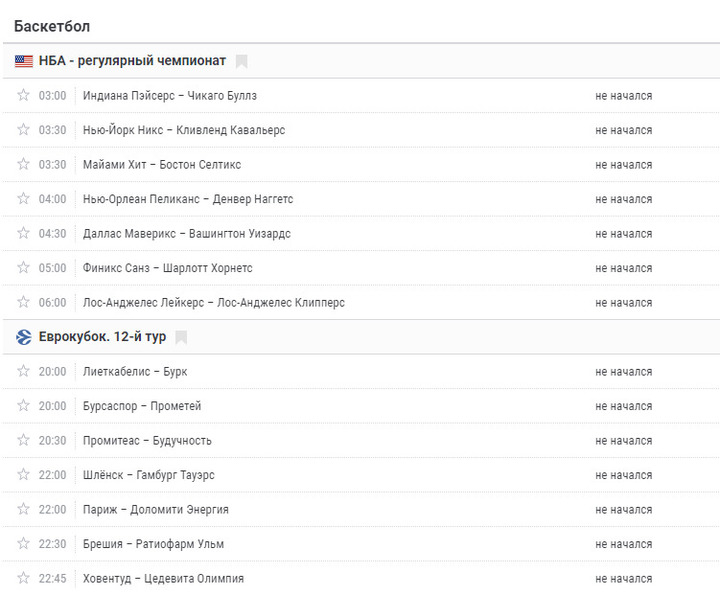Click 'не начался' status for Шлёнск match
The width and height of the screenshot is (720, 595).
click(x=624, y=475)
